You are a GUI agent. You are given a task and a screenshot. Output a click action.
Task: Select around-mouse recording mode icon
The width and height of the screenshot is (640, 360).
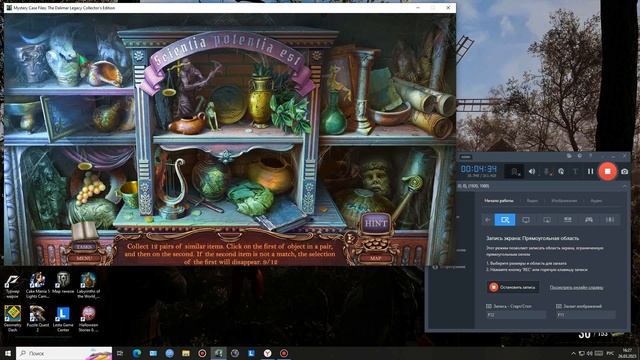coord(547,220)
